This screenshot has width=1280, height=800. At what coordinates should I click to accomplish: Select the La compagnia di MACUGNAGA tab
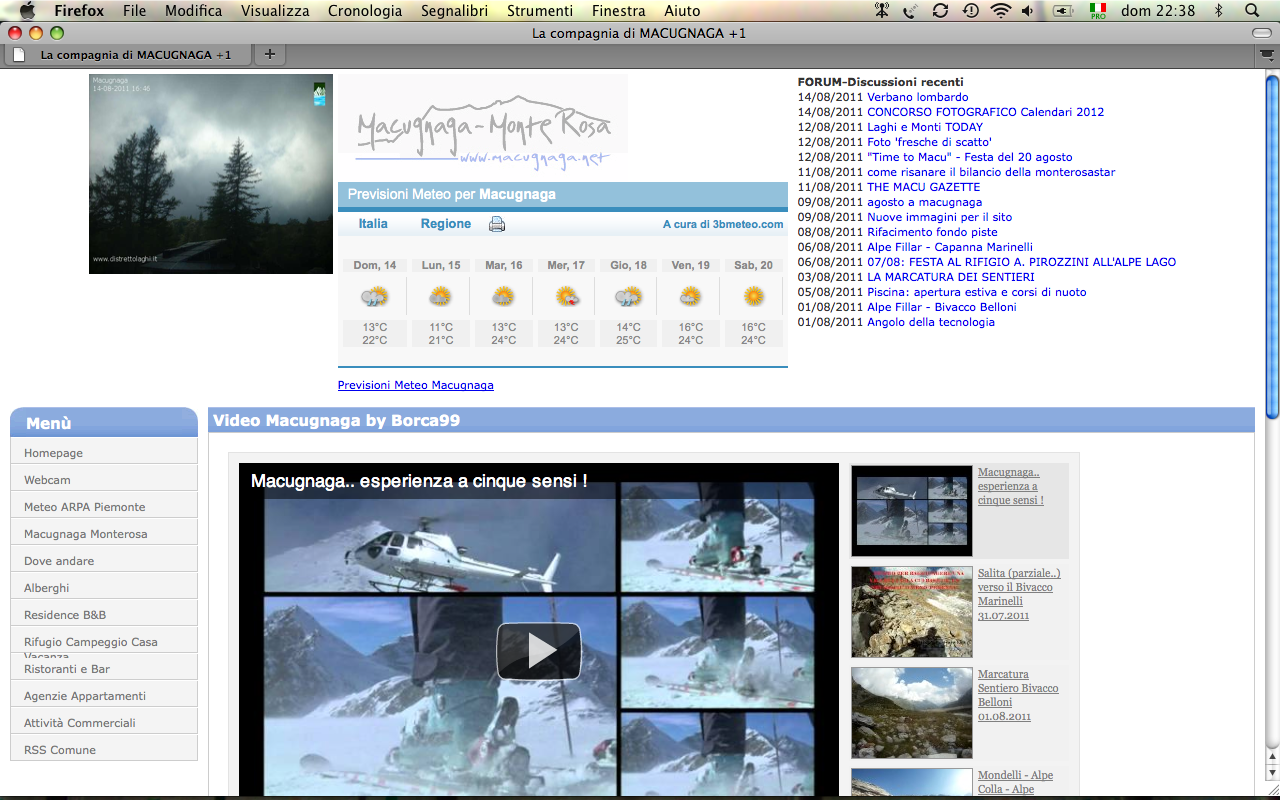pyautogui.click(x=127, y=55)
